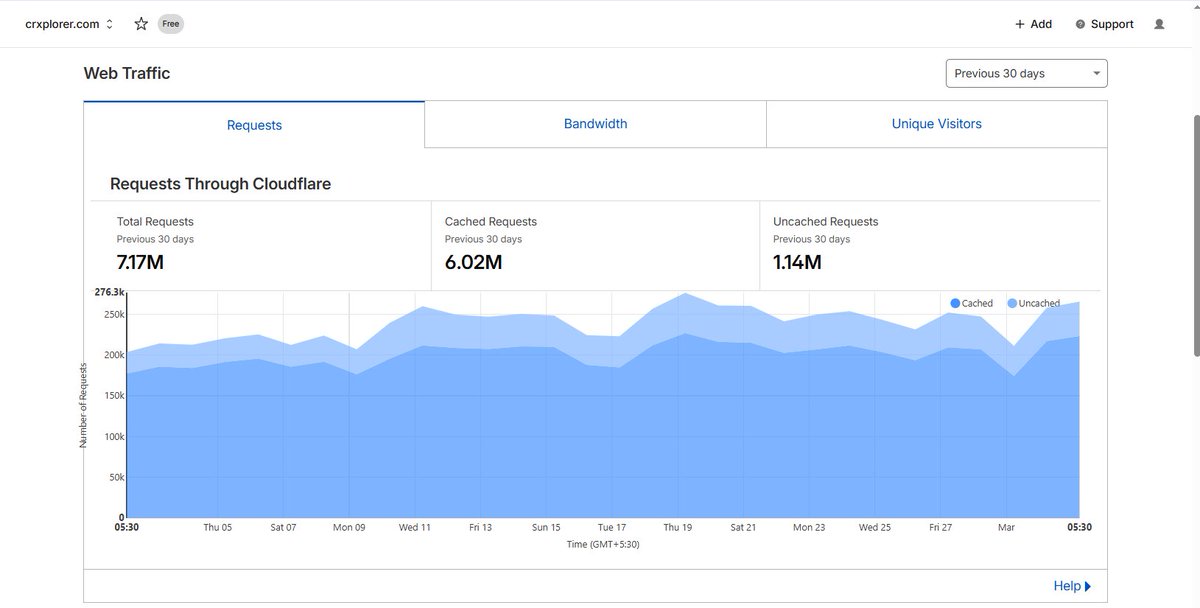Click the Fri 27 axis label
Screen dimensions: 1200x608
coord(940,527)
